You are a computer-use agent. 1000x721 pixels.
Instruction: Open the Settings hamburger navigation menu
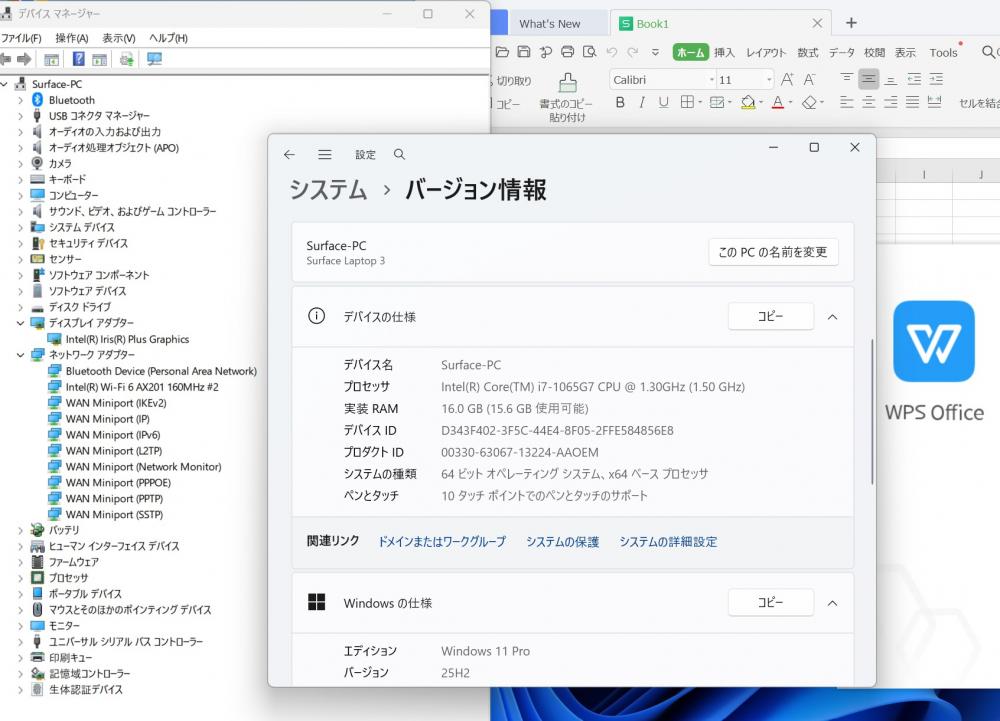coord(324,155)
